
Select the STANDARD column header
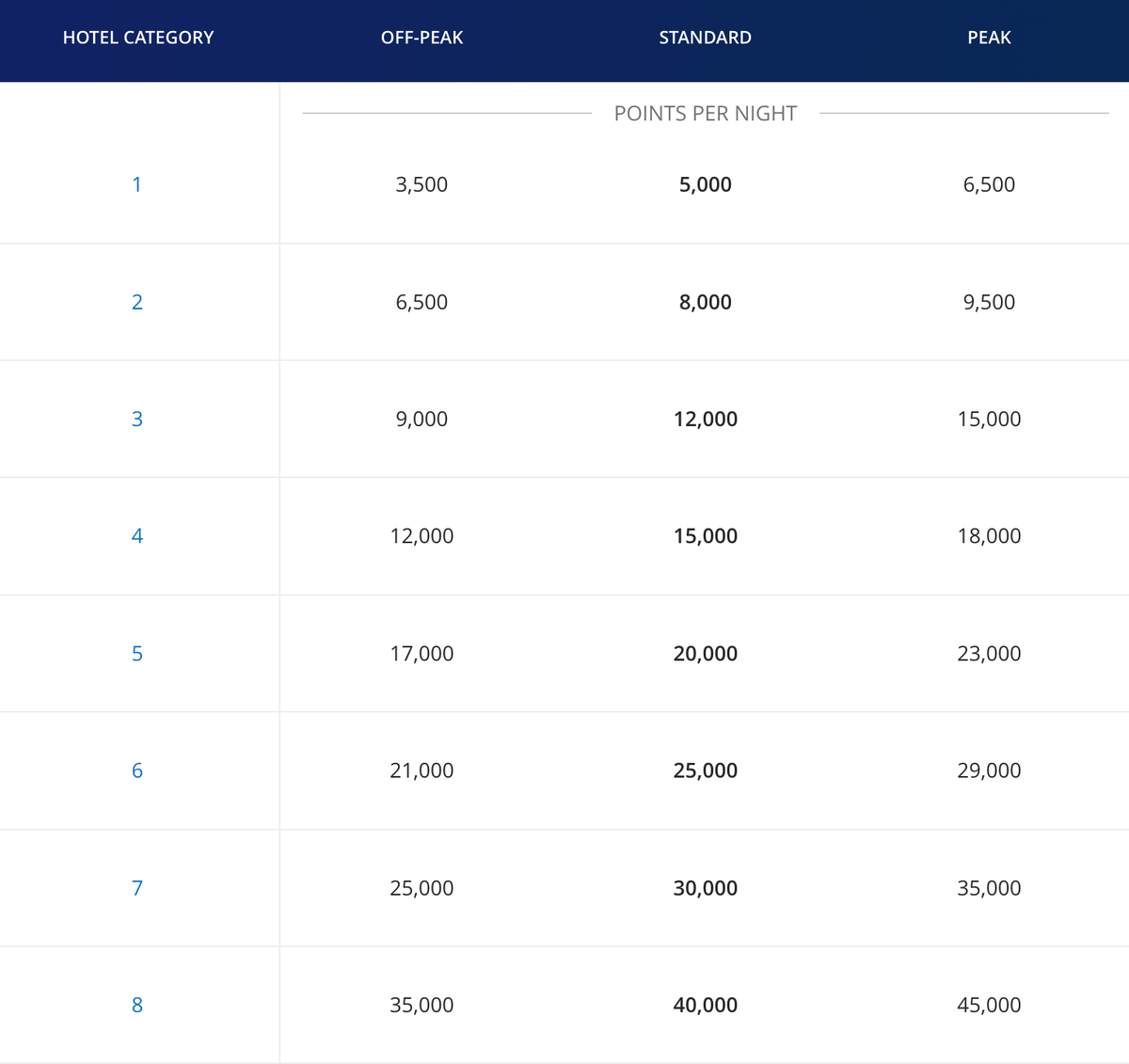pos(705,38)
